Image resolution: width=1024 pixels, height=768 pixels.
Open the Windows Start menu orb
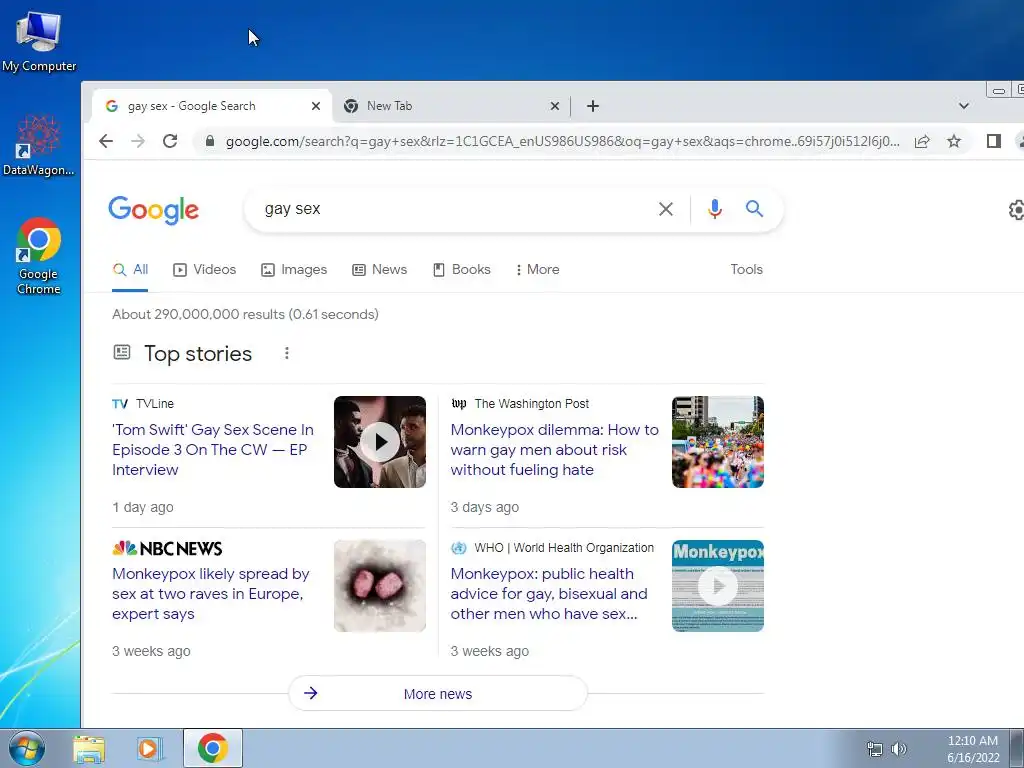point(25,748)
